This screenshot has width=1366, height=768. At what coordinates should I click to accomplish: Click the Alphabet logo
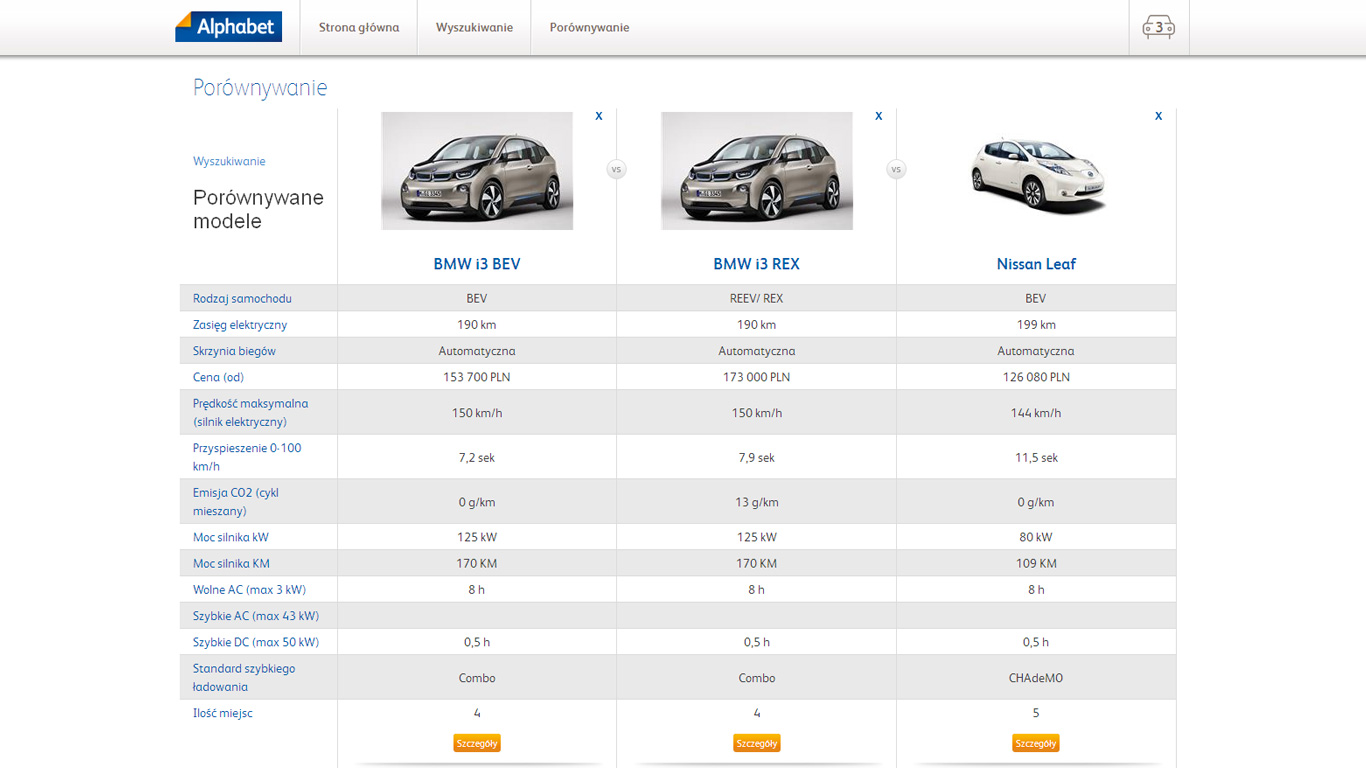(228, 27)
